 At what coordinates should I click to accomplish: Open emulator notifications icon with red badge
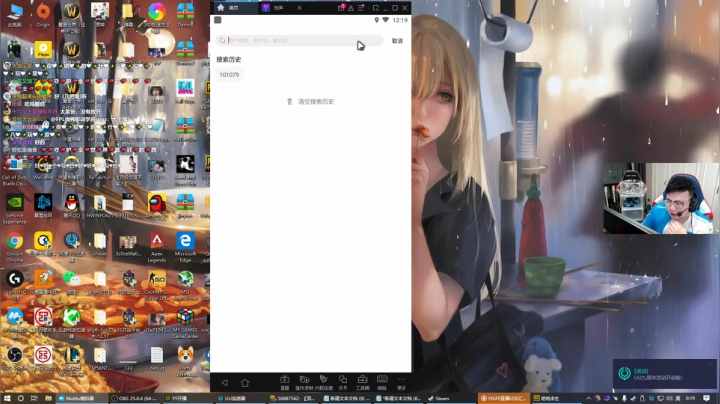341,8
